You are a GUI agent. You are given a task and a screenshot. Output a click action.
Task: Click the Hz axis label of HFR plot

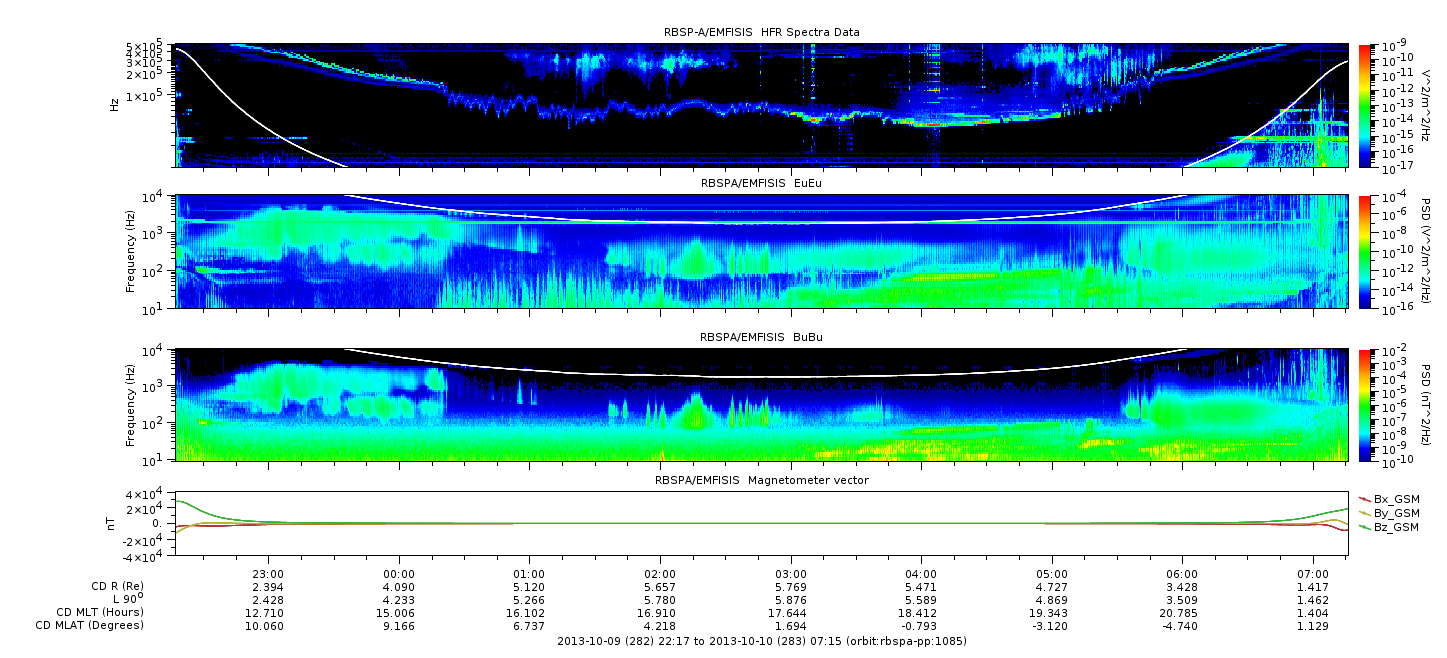pos(115,103)
